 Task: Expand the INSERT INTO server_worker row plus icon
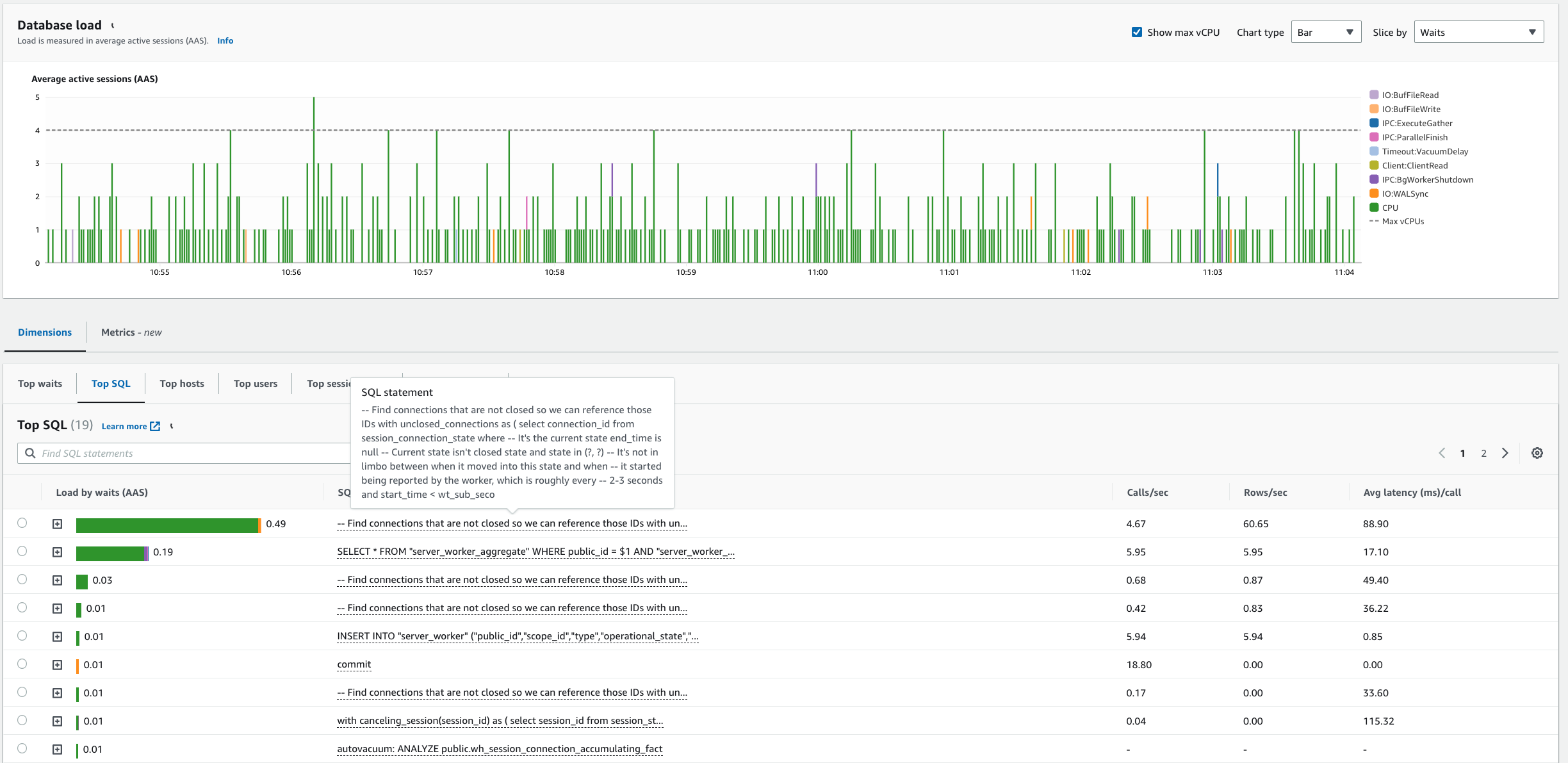58,636
